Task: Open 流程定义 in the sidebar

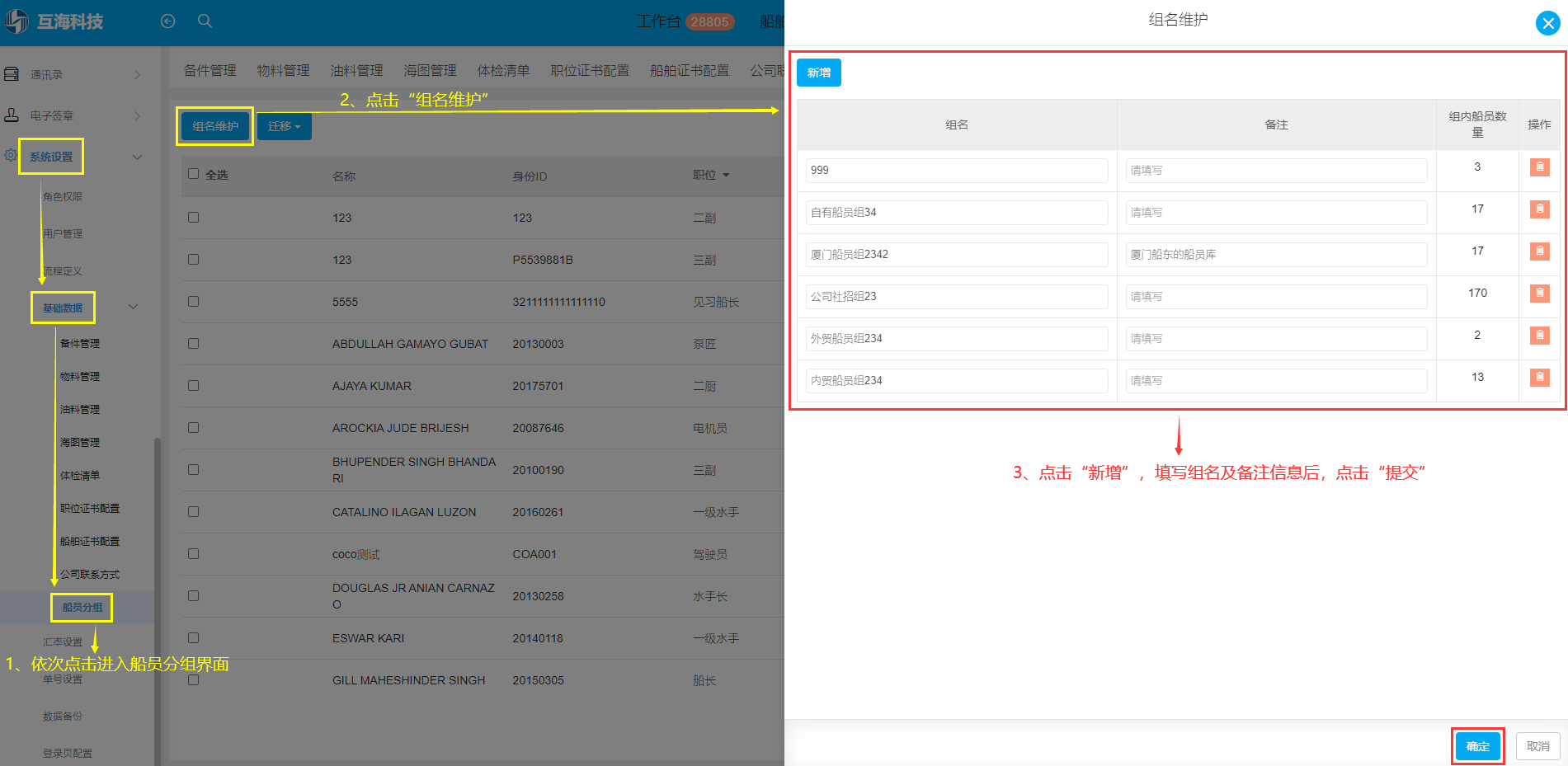Action: [63, 270]
